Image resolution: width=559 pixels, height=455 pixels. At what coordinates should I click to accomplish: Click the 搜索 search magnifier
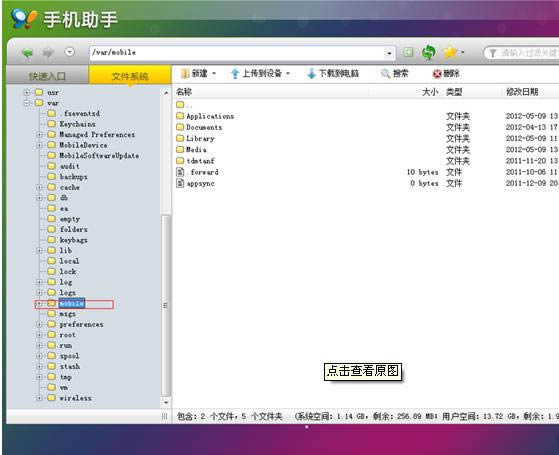[385, 74]
